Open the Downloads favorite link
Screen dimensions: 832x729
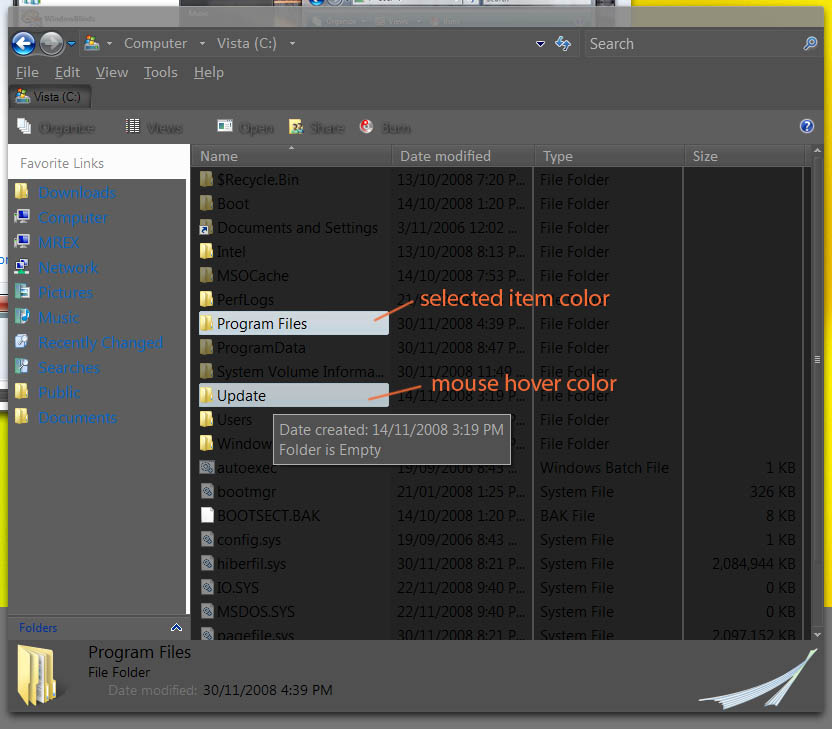pos(77,193)
